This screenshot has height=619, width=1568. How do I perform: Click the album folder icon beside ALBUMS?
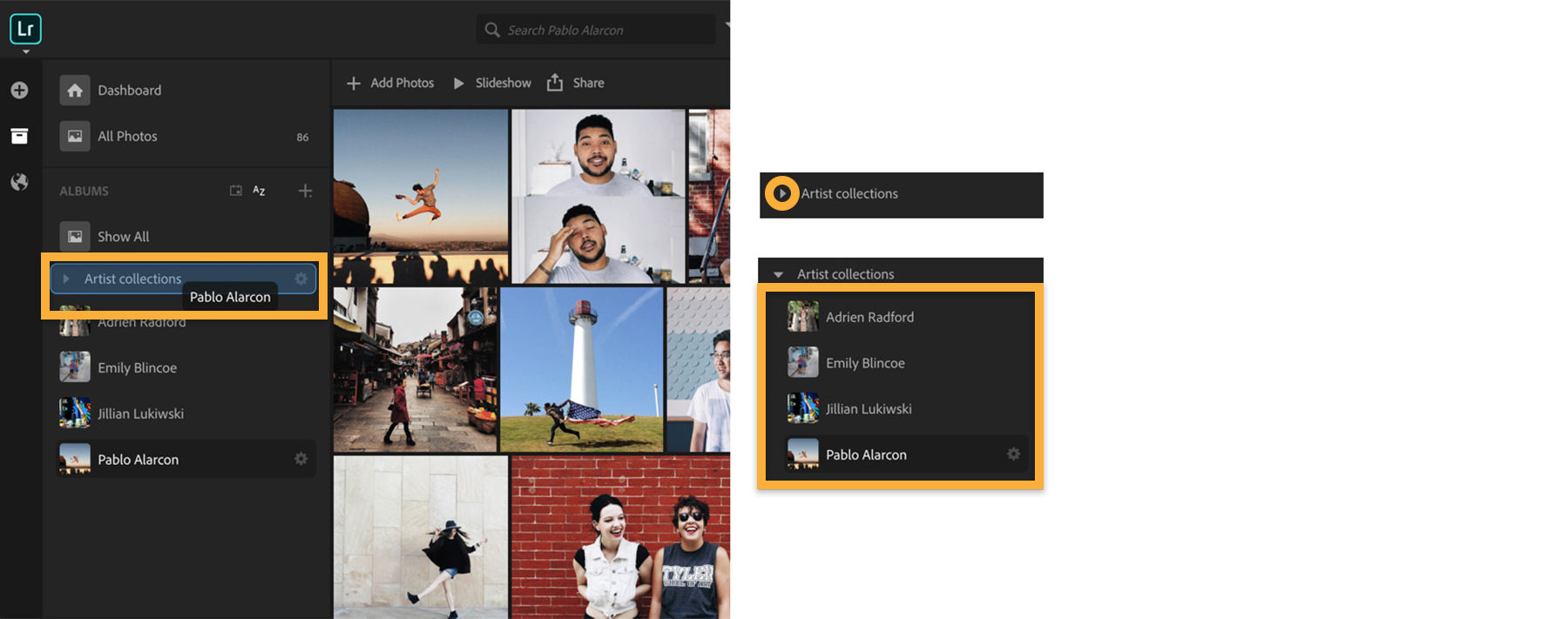coord(235,191)
